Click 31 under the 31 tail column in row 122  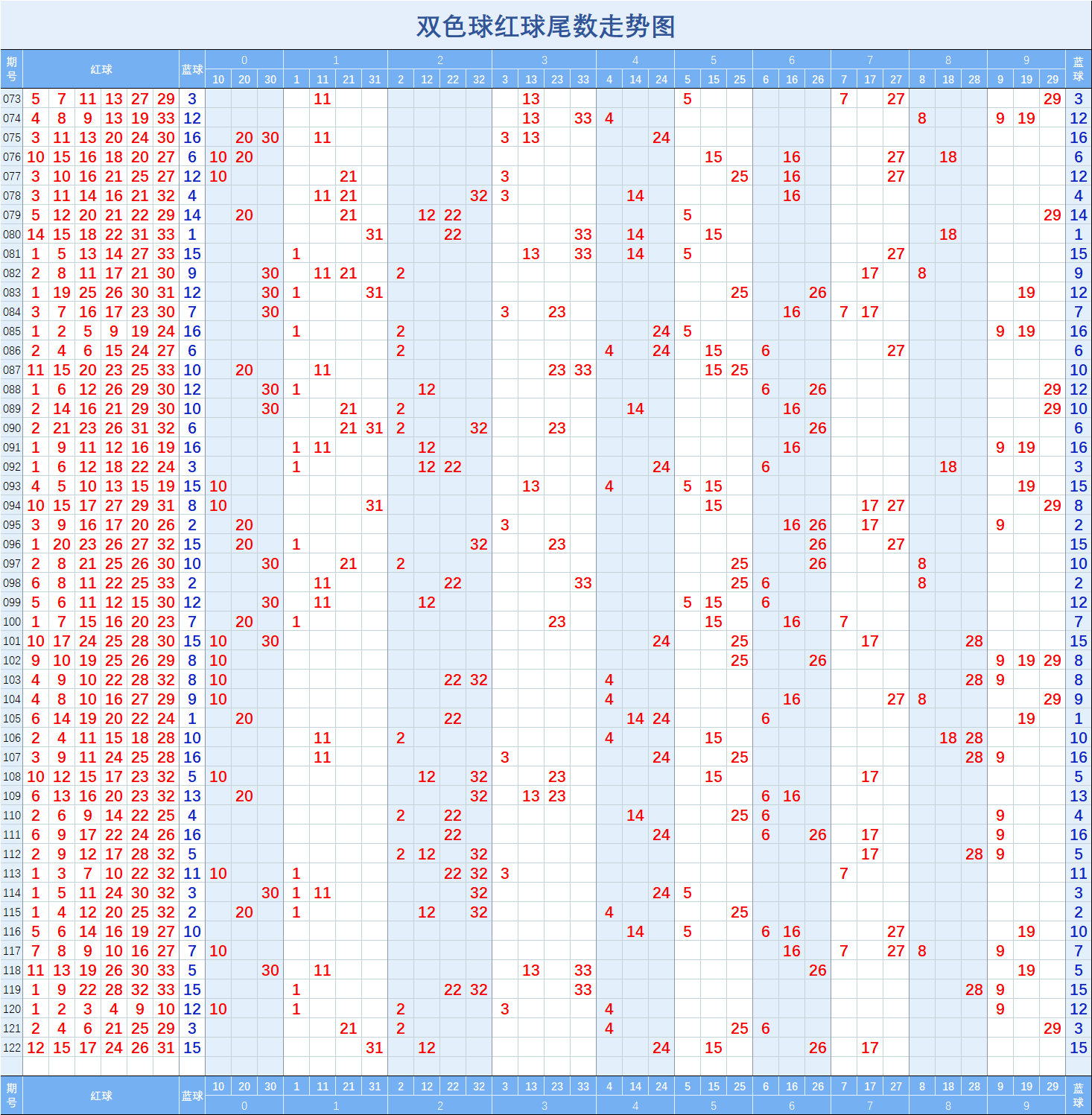click(375, 1048)
